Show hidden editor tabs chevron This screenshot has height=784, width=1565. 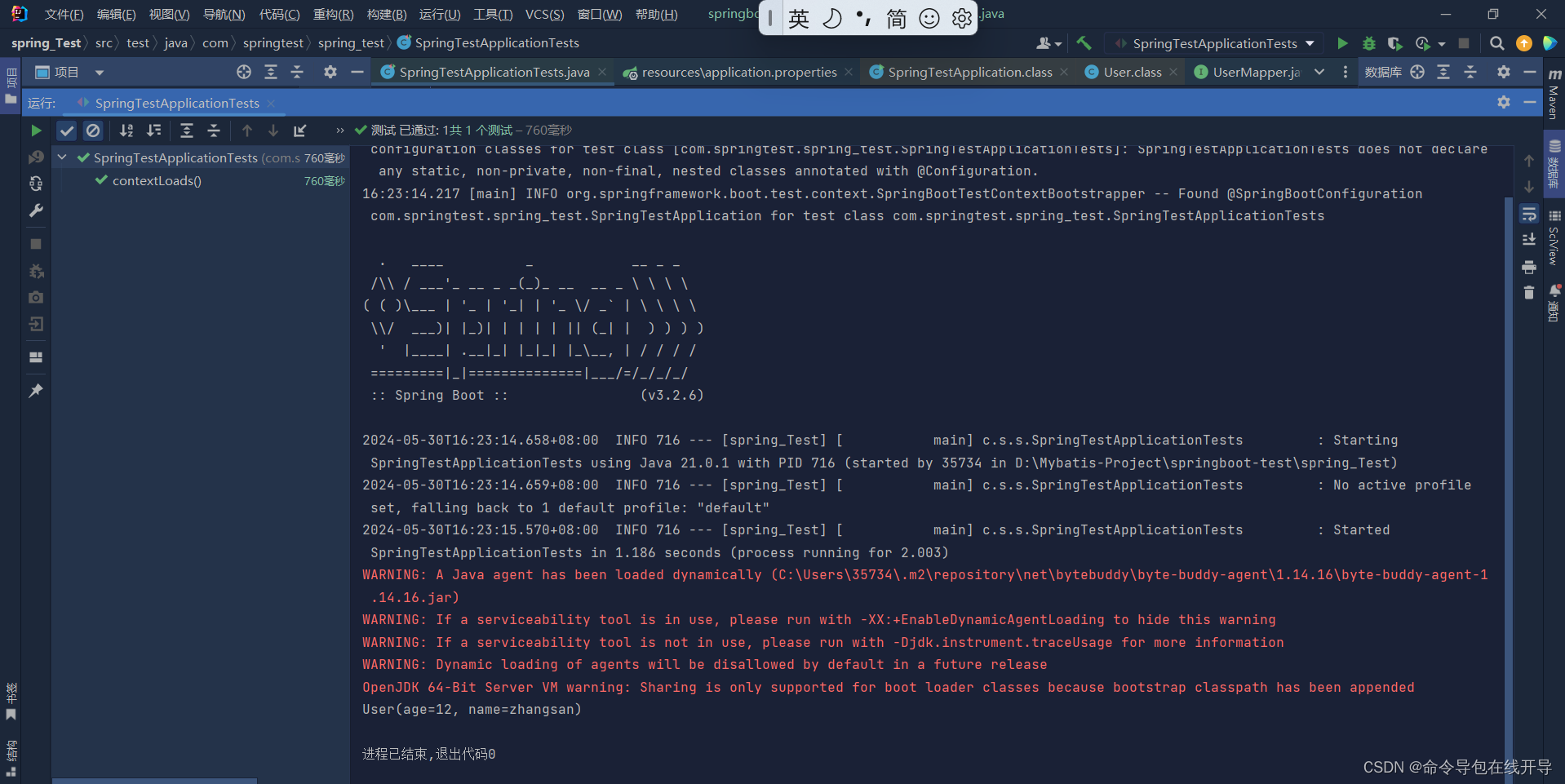(1319, 72)
